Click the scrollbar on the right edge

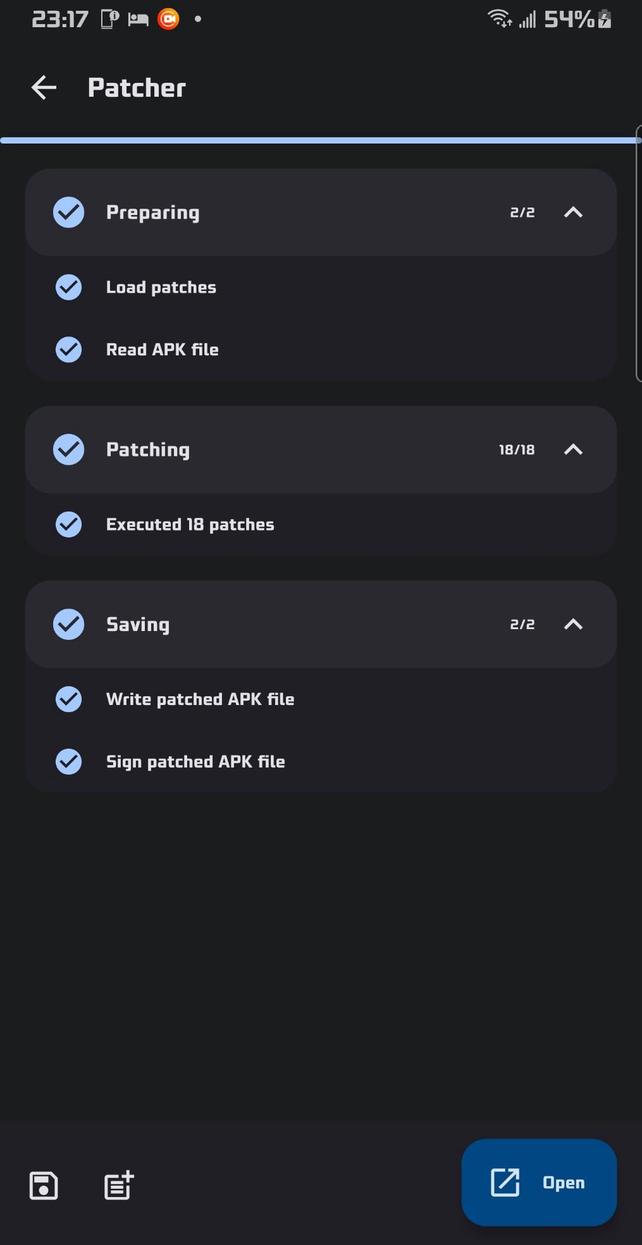tap(638, 260)
